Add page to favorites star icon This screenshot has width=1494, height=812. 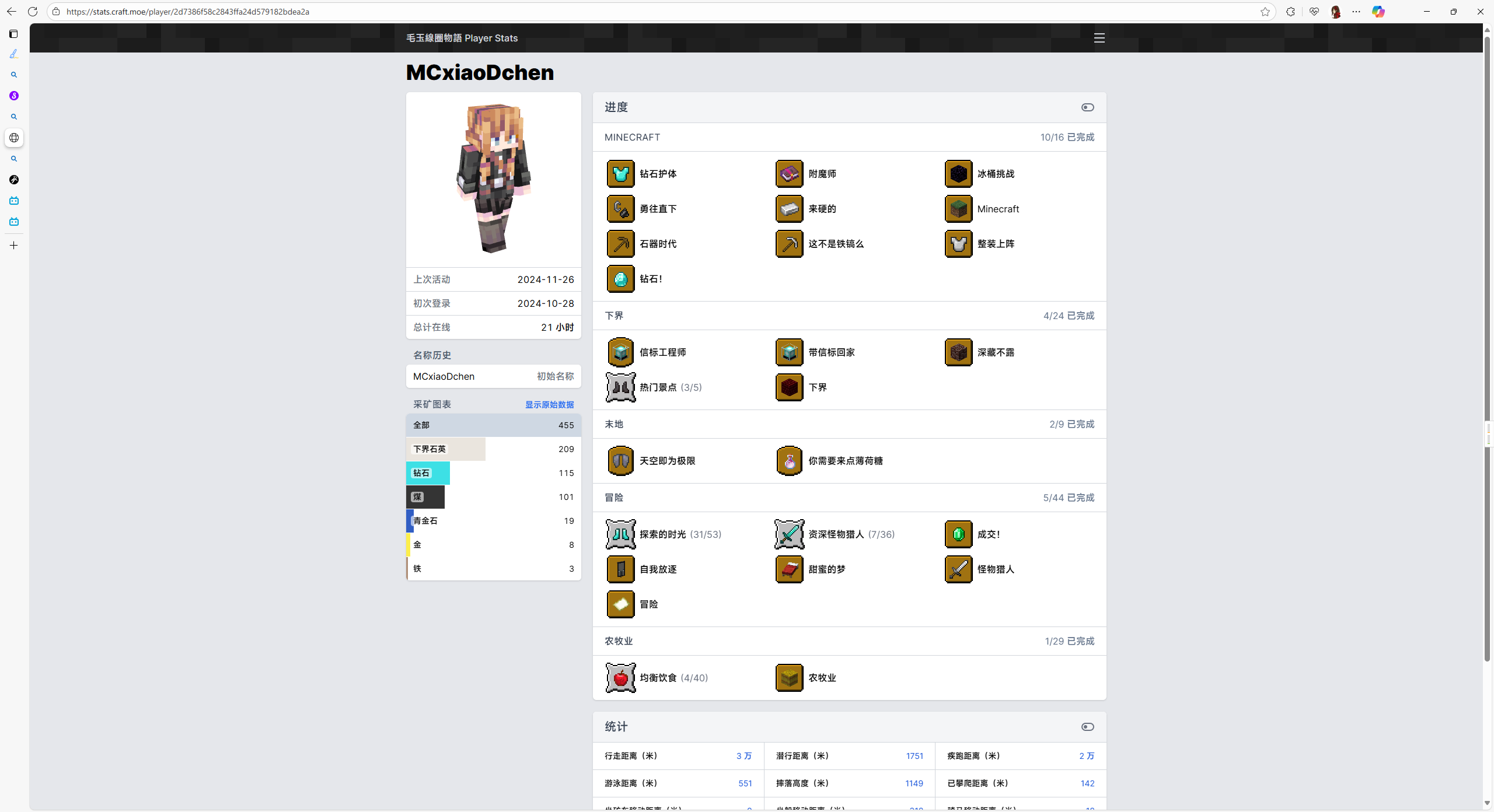point(1265,12)
